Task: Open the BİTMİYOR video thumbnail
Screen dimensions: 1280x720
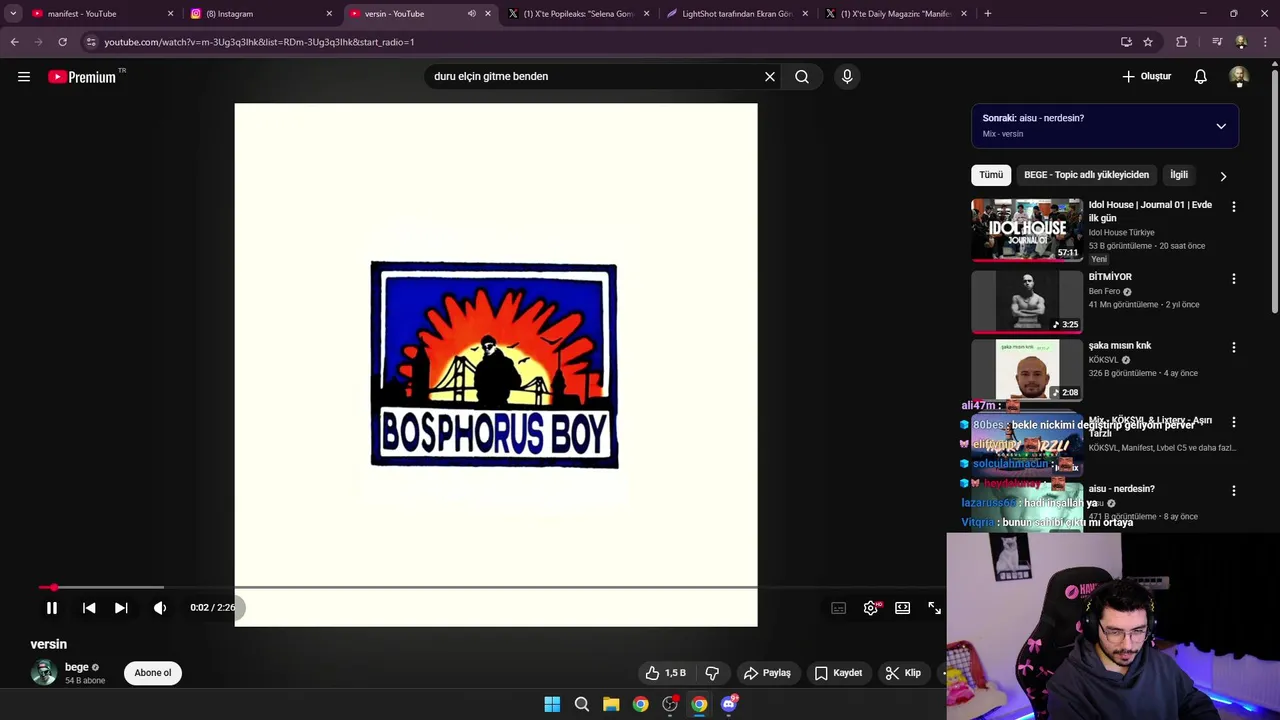Action: (1027, 301)
